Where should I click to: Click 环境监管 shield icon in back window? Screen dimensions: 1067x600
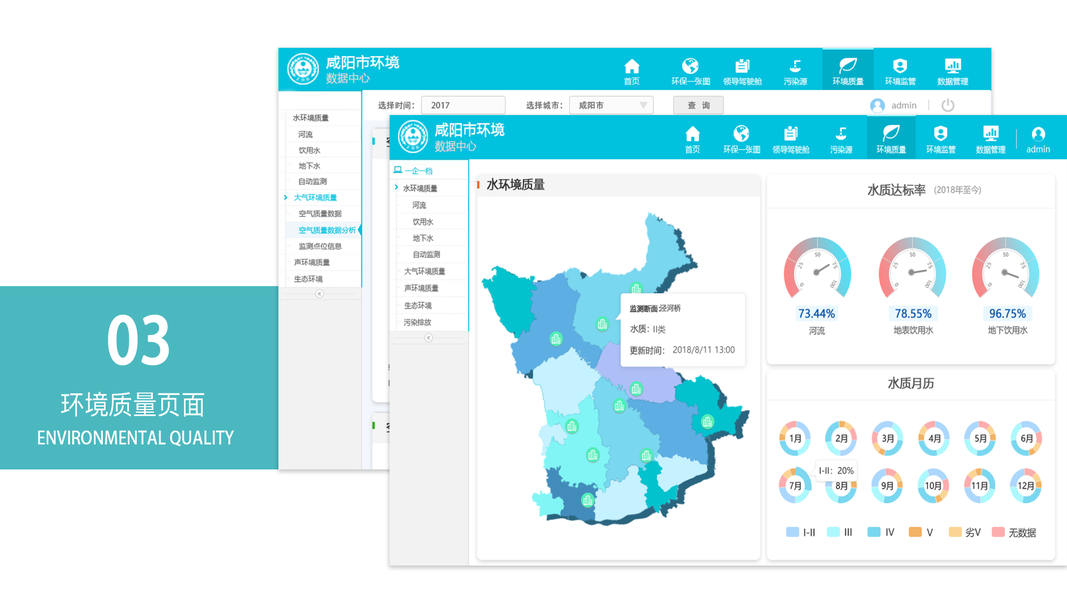click(x=900, y=66)
